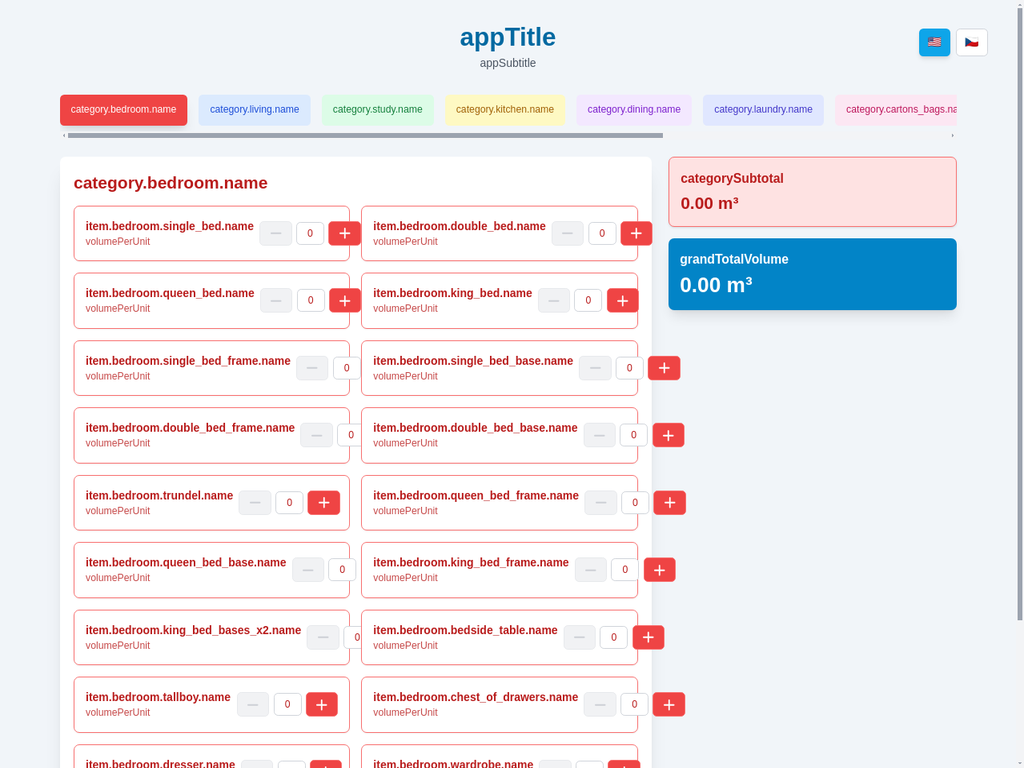
Task: Focus the king_bed_frame quantity field
Action: click(x=624, y=570)
